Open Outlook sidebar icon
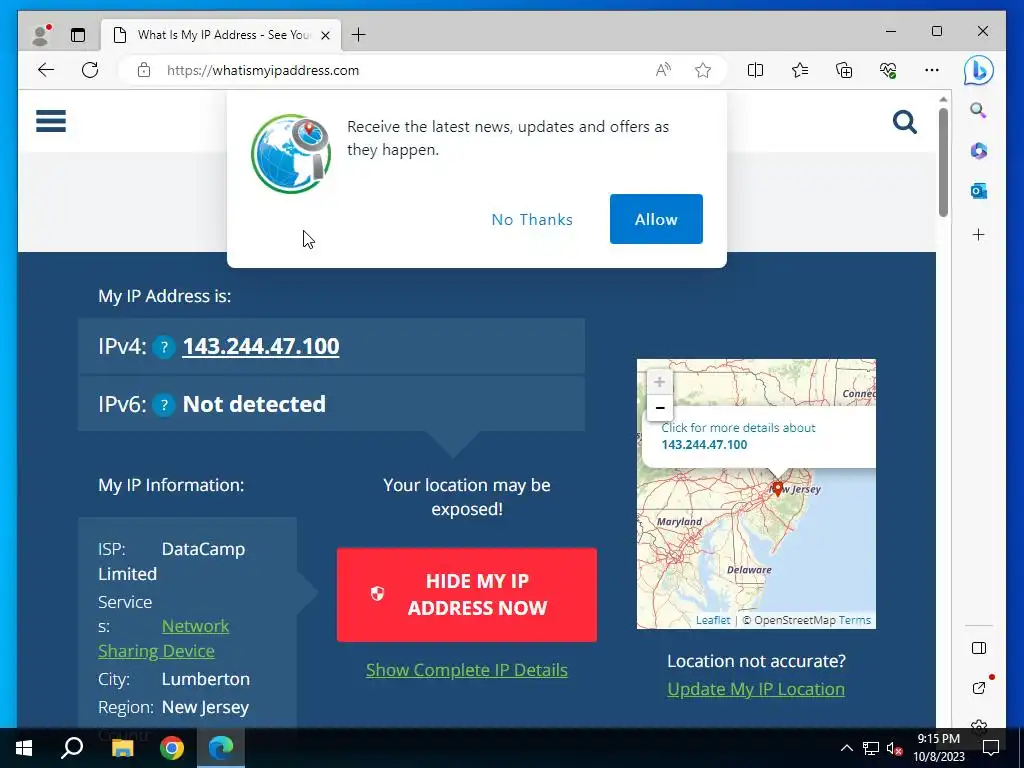1024x768 pixels. (x=978, y=191)
